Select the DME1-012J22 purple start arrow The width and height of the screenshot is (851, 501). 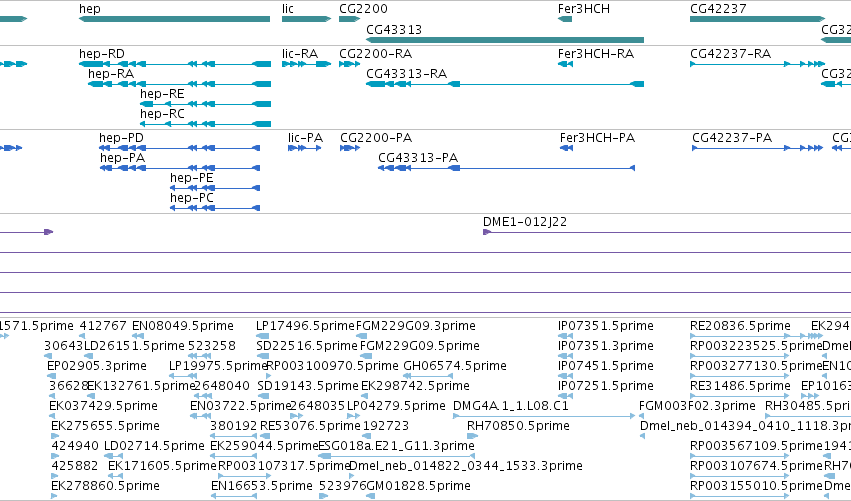pyautogui.click(x=487, y=232)
